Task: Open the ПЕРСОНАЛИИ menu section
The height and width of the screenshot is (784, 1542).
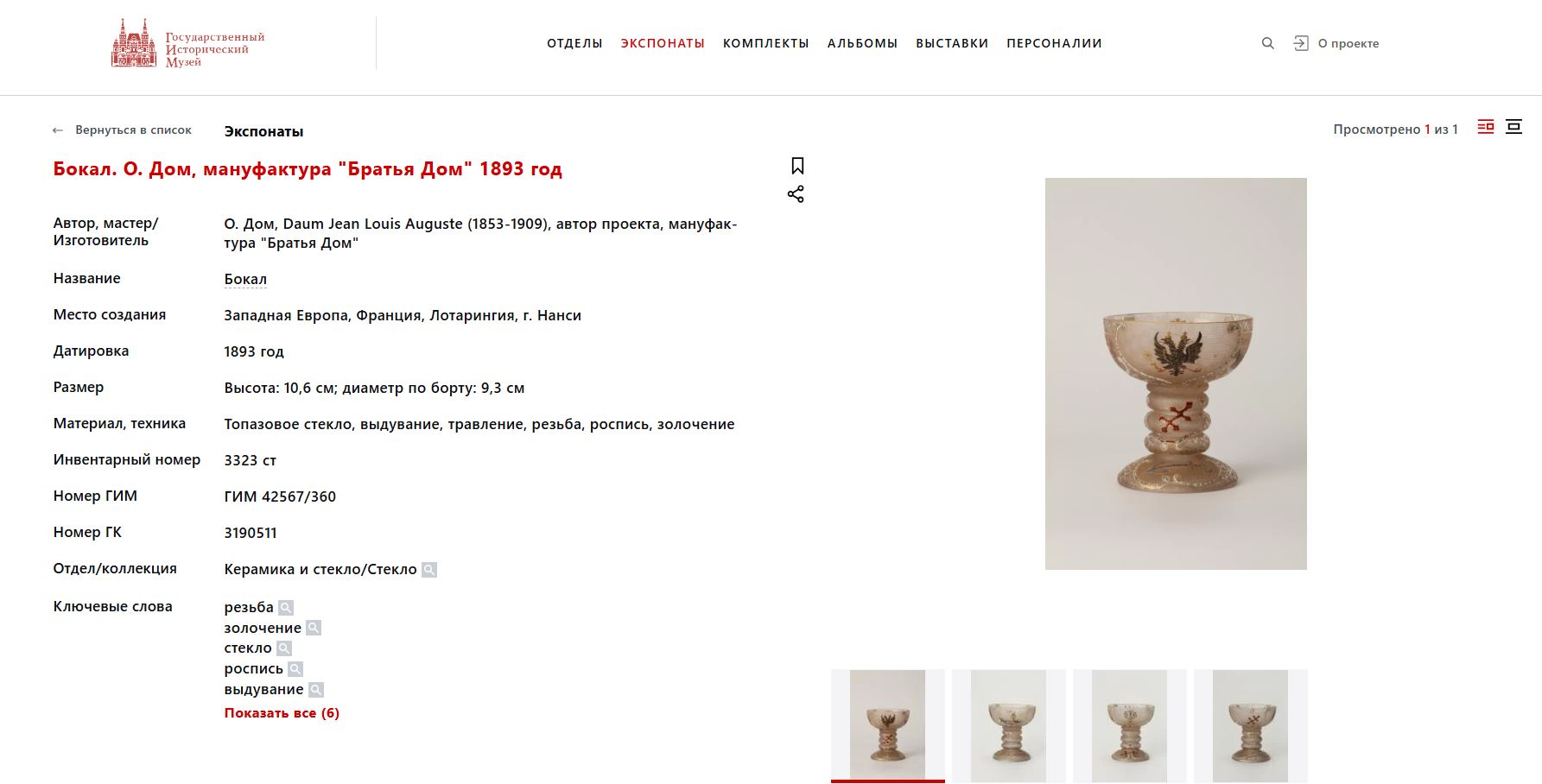Action: pyautogui.click(x=1054, y=43)
